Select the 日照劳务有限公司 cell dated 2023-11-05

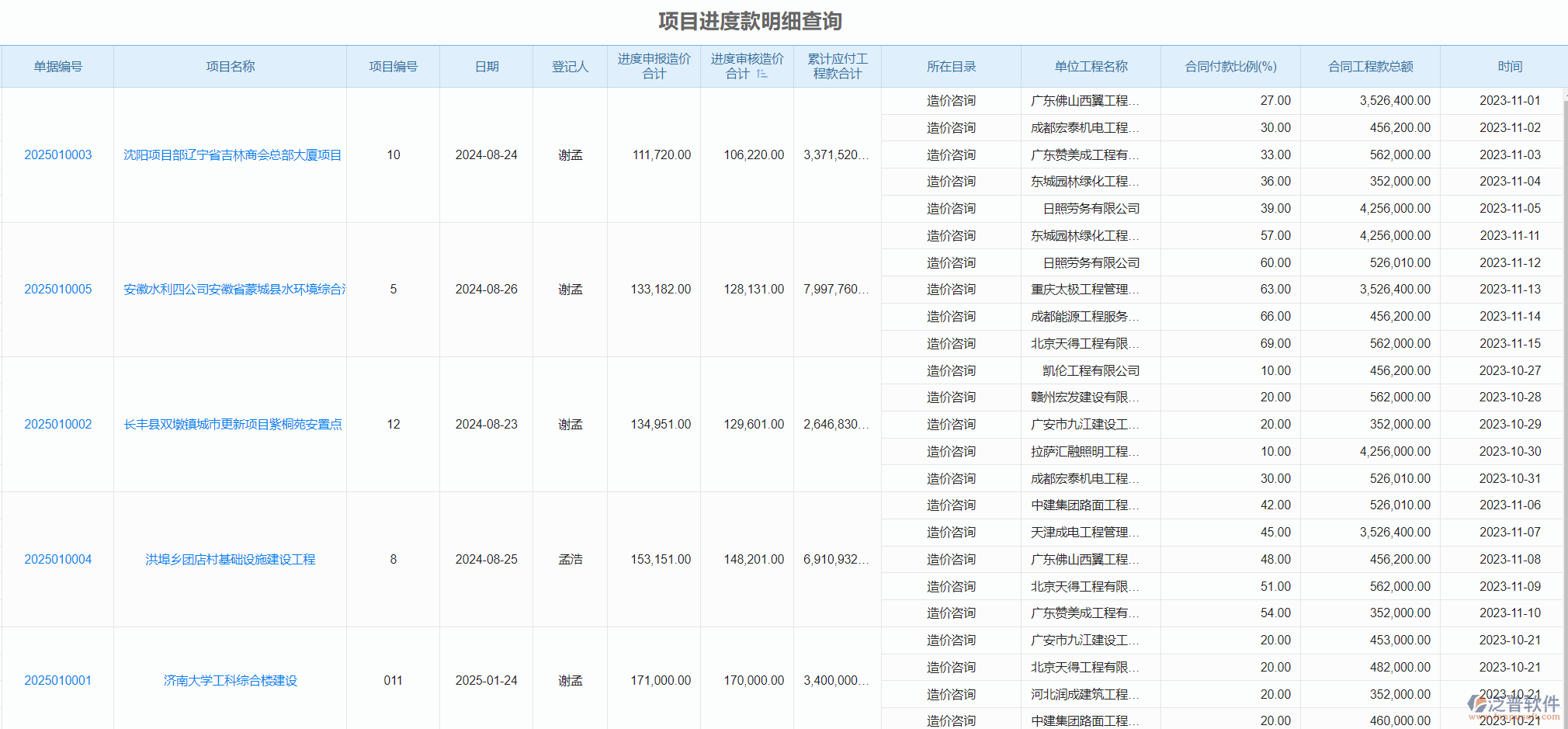pyautogui.click(x=1091, y=209)
